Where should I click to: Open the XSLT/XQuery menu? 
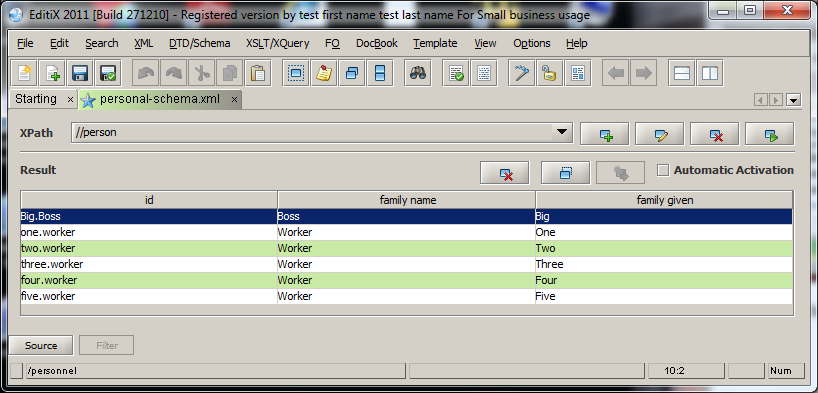pos(278,43)
